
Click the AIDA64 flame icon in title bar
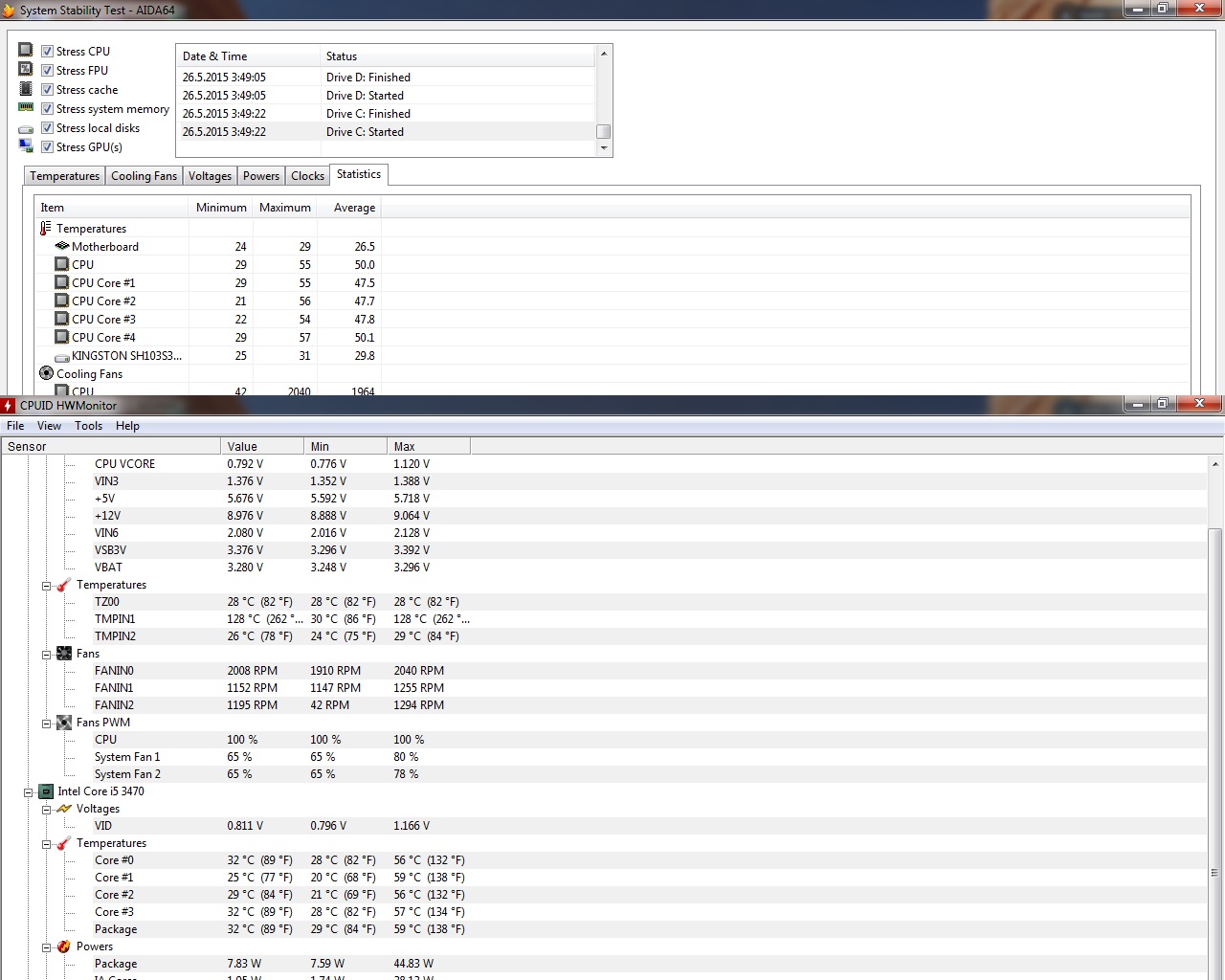point(9,10)
